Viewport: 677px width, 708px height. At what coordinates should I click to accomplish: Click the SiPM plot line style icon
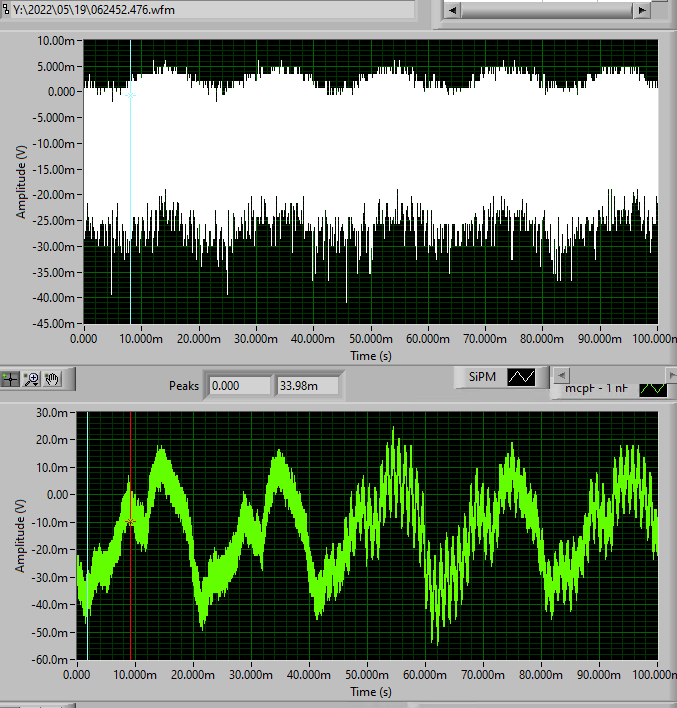coord(522,377)
